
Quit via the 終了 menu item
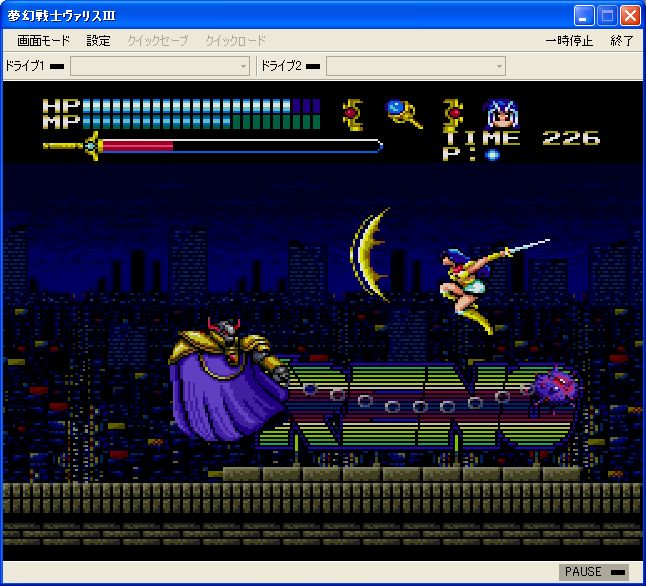pos(622,41)
